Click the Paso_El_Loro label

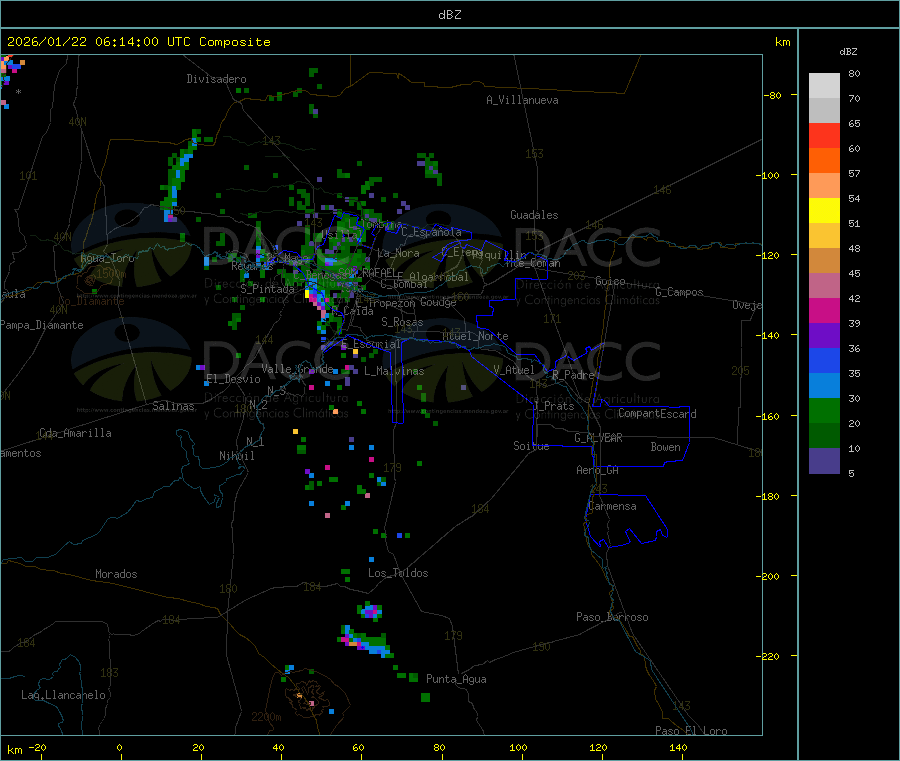[x=692, y=731]
